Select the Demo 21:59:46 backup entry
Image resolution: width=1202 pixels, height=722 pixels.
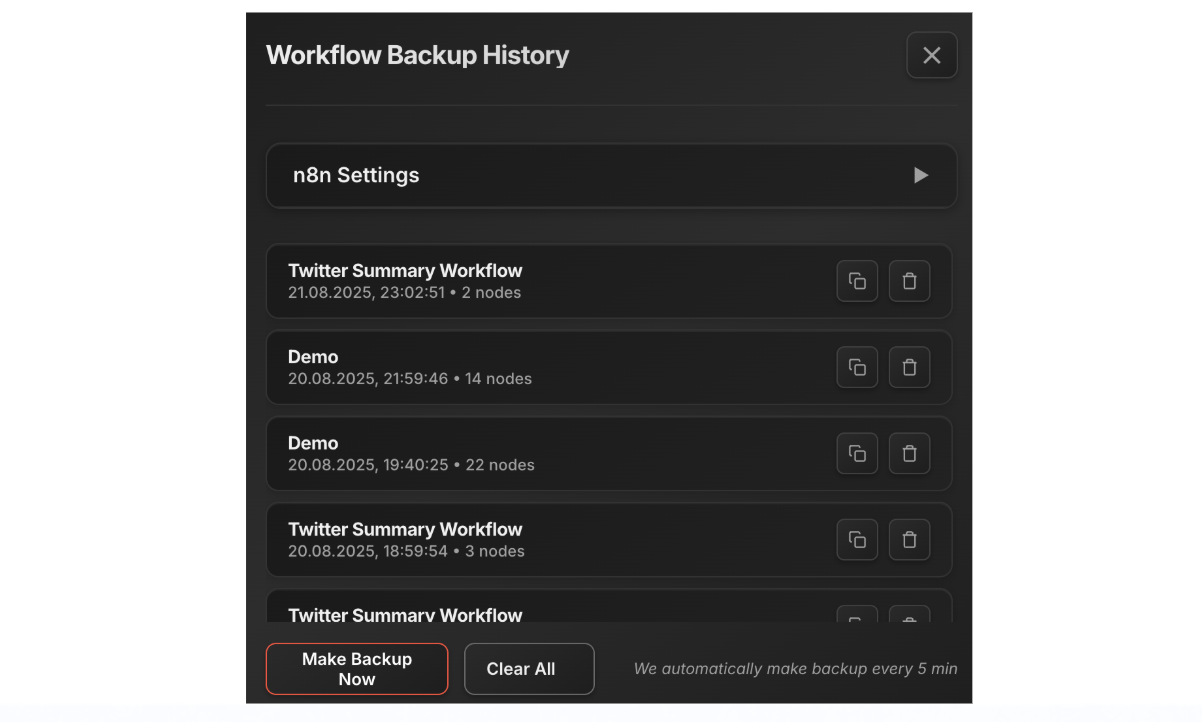click(609, 367)
